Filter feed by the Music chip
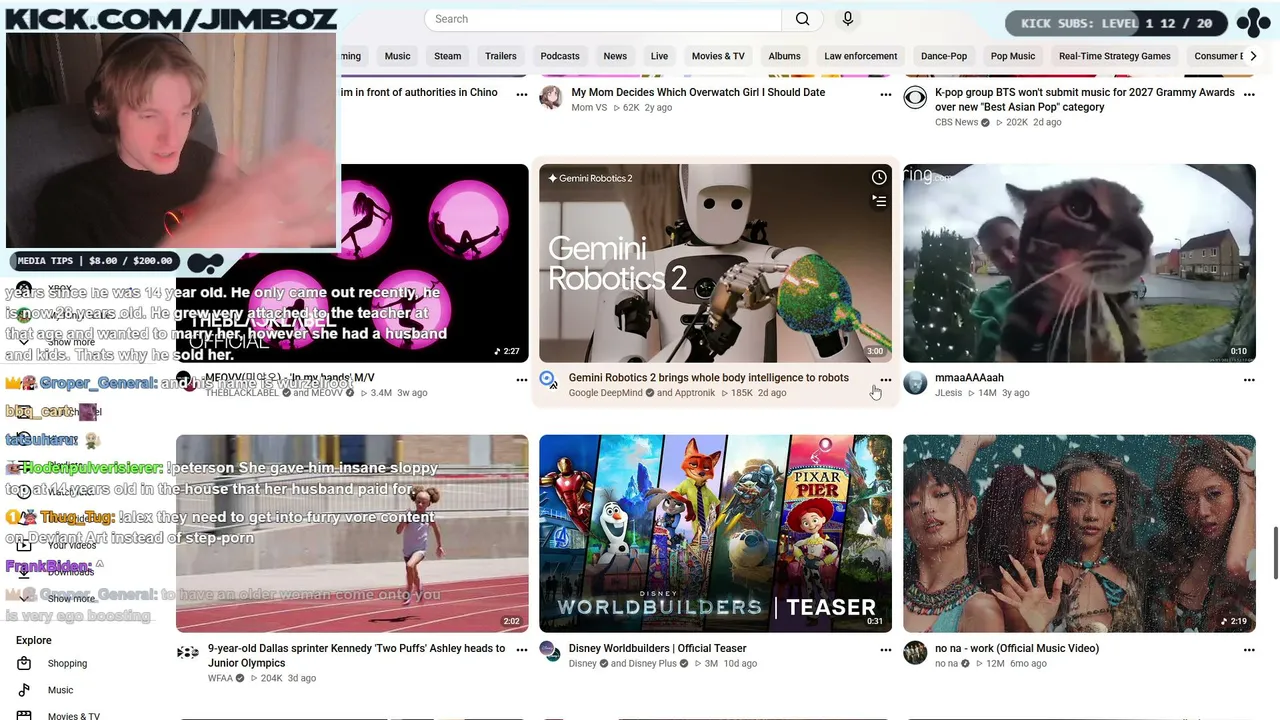The width and height of the screenshot is (1280, 720). [x=397, y=56]
